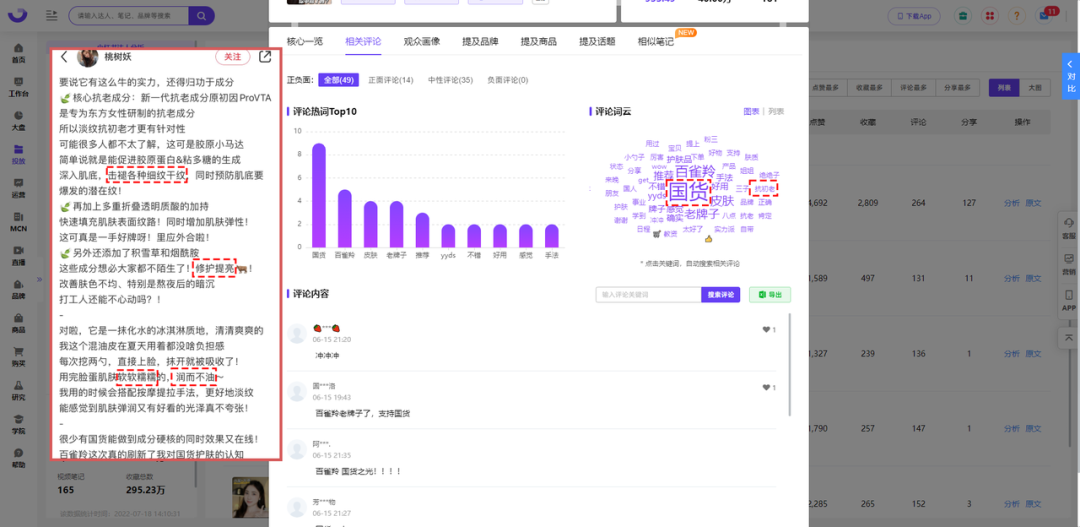The image size is (1080, 527).
Task: Open the red four-dot apps icon
Action: coord(989,15)
